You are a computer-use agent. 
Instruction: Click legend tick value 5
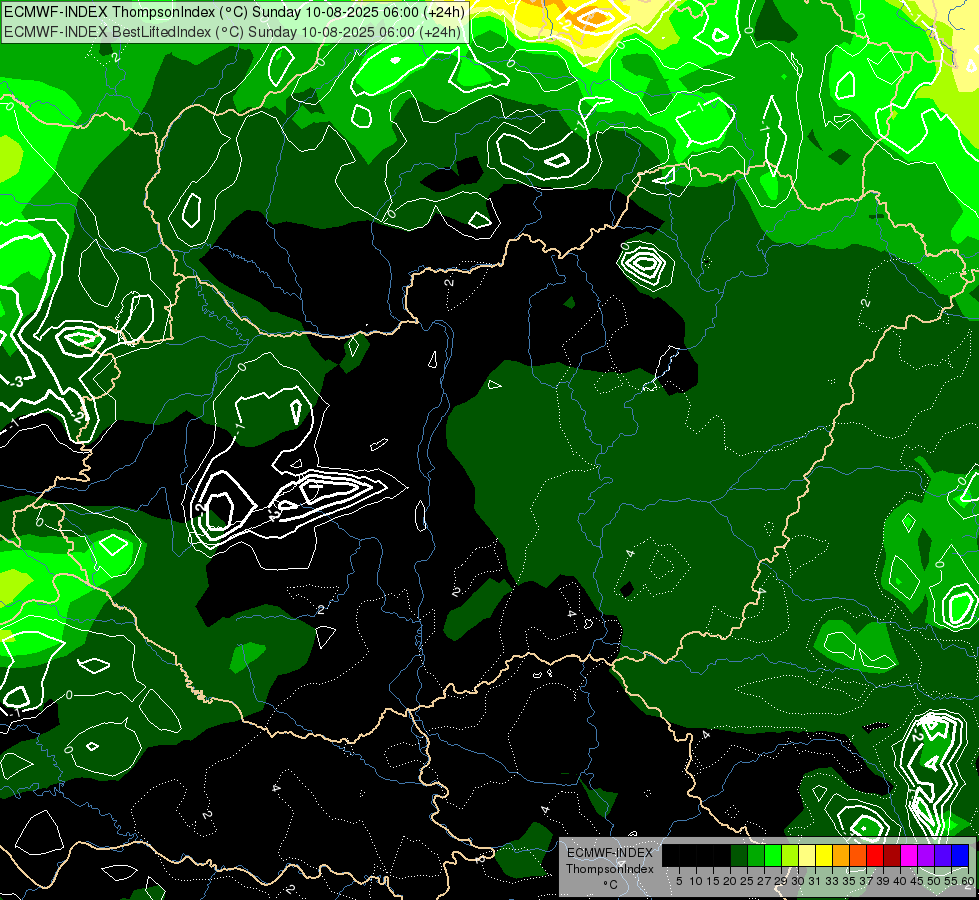679,881
